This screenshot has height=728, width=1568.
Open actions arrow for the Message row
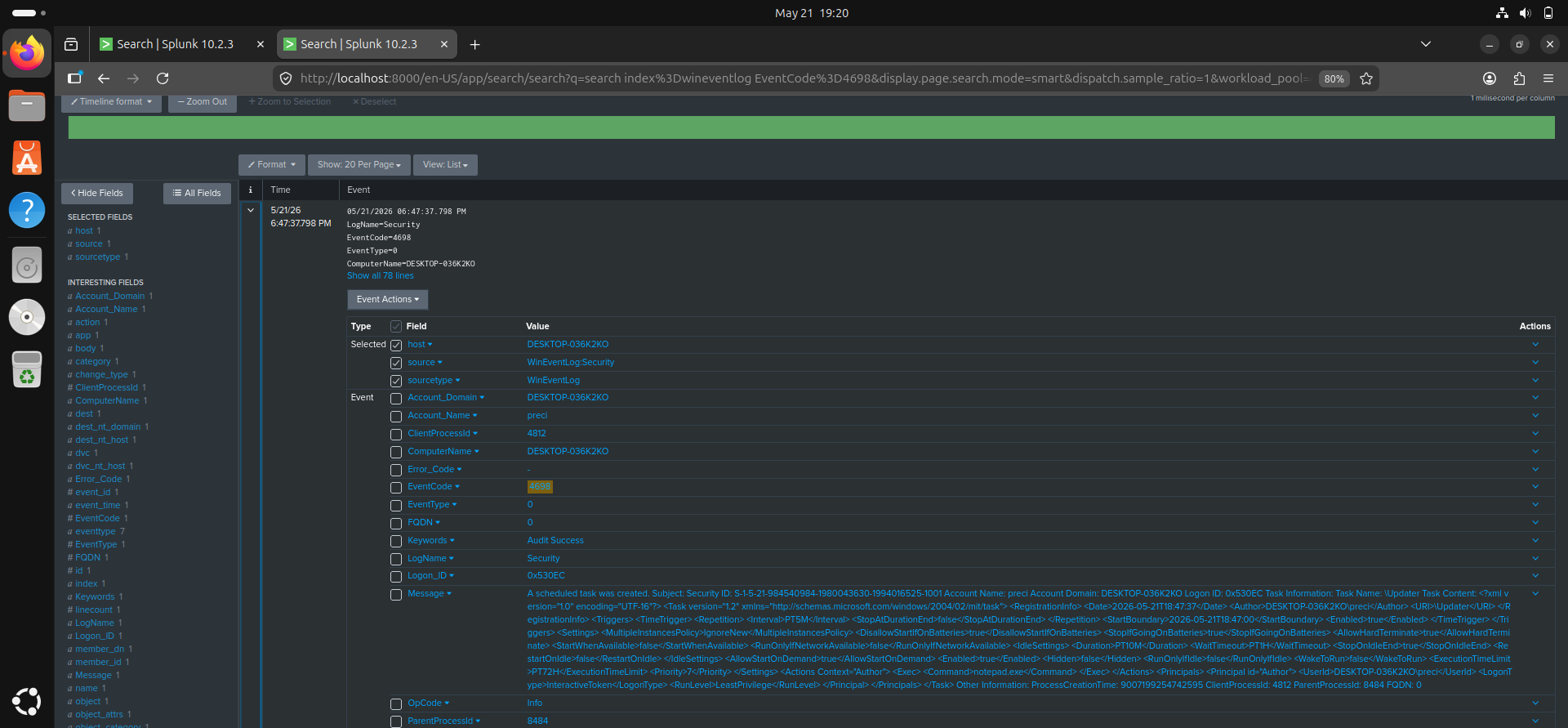point(1535,594)
